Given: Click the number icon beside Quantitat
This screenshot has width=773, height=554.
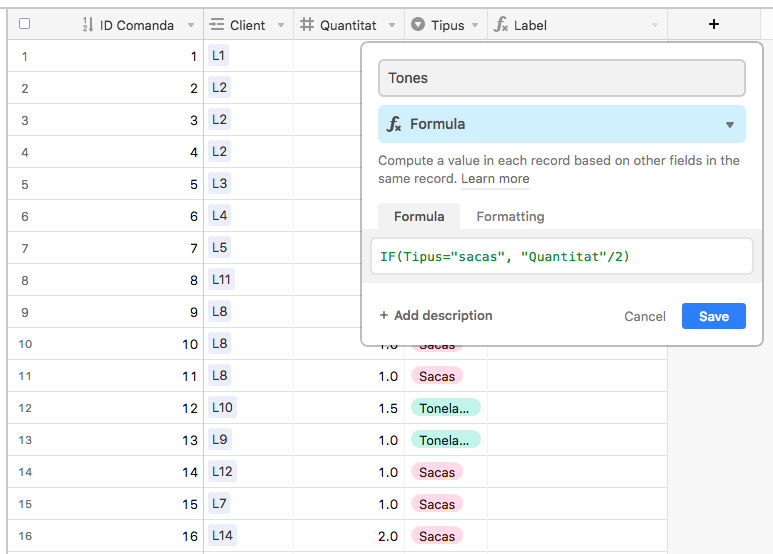Looking at the screenshot, I should 307,24.
